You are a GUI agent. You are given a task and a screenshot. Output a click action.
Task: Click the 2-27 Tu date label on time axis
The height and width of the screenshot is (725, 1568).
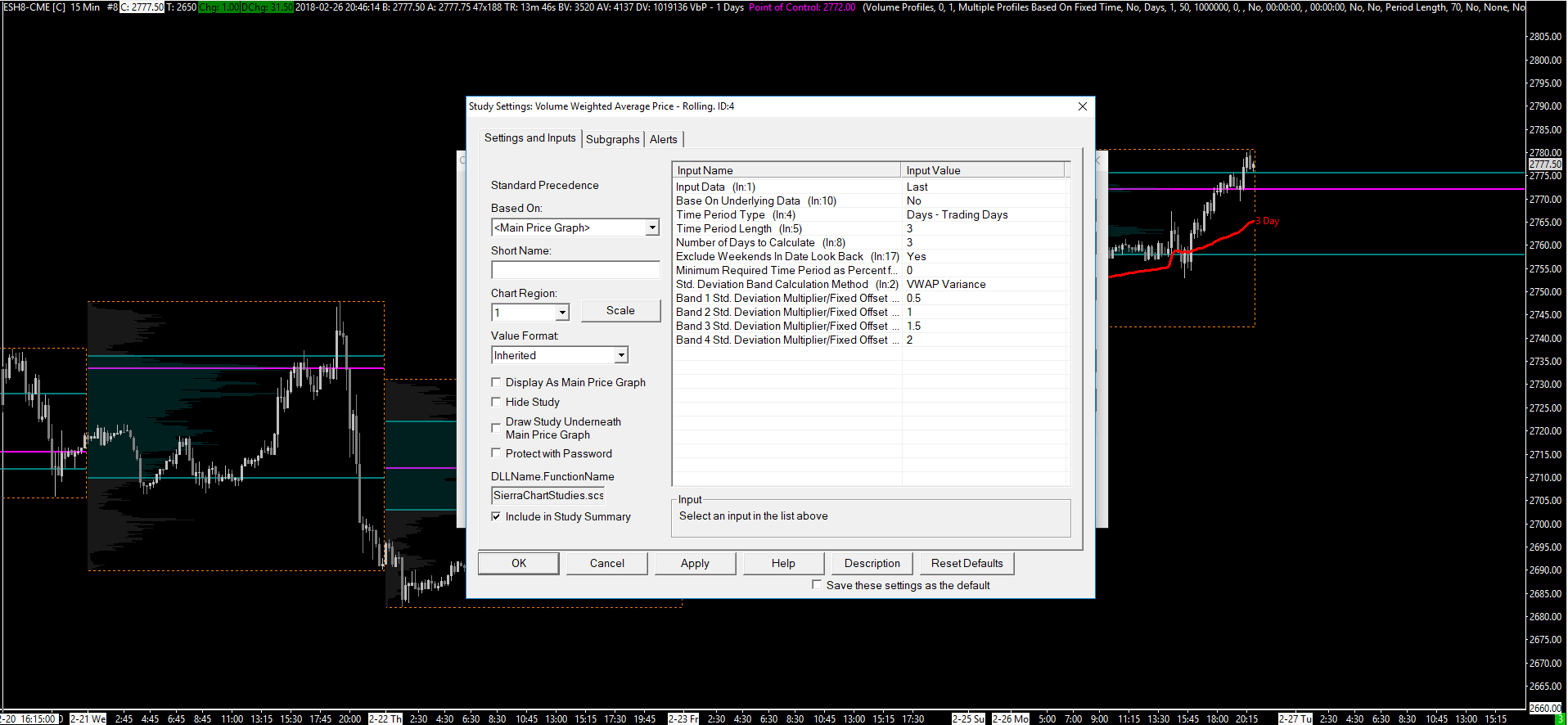[x=1295, y=718]
